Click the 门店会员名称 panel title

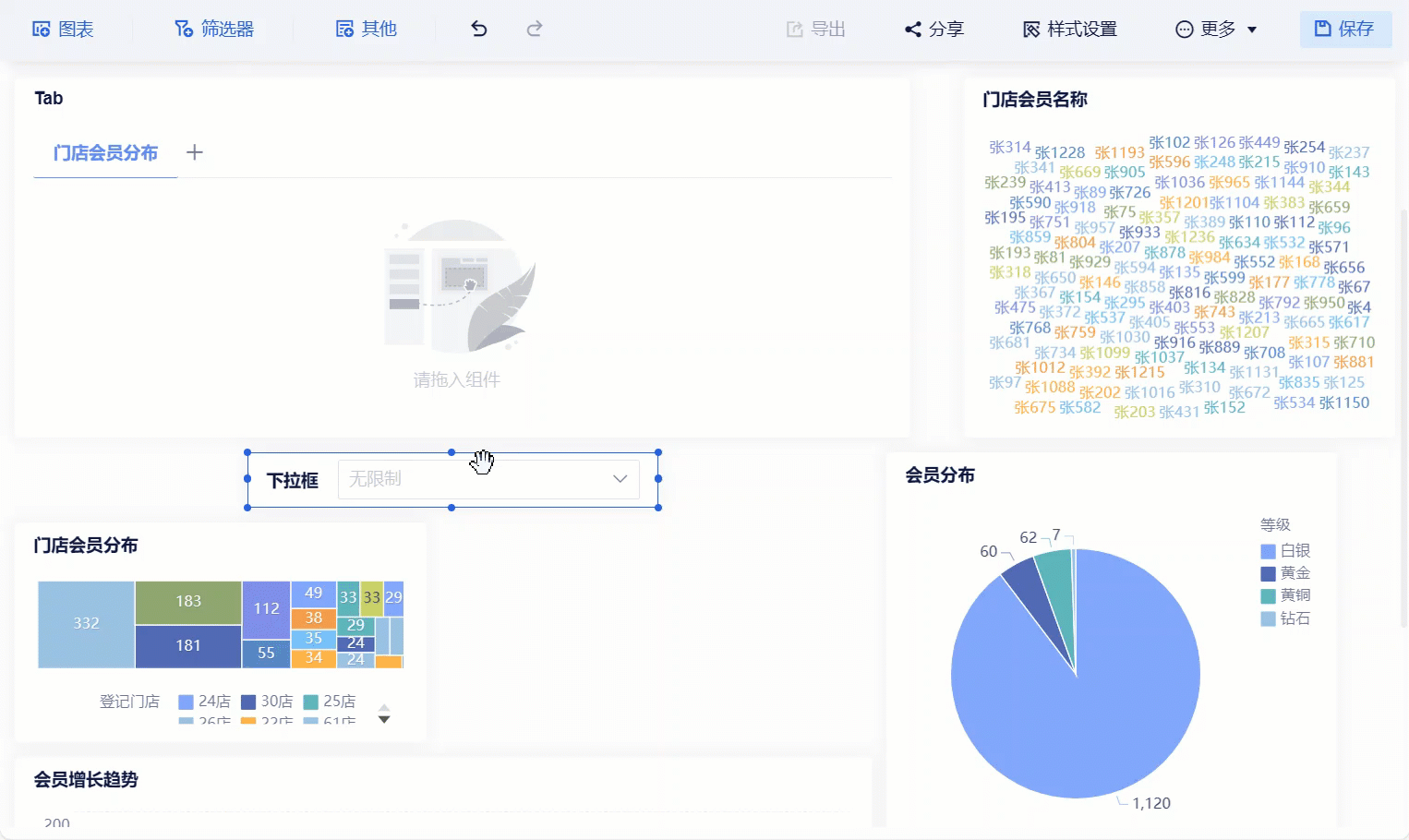pyautogui.click(x=1035, y=100)
